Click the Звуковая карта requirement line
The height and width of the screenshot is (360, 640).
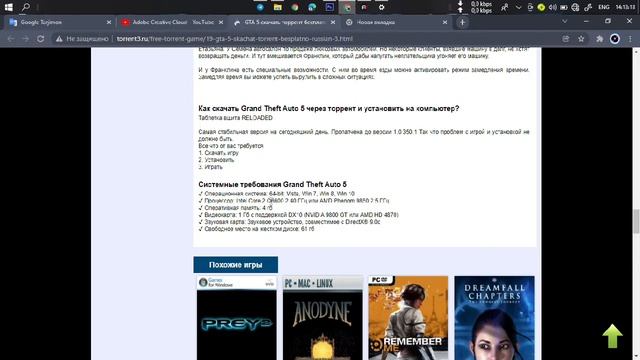[289, 222]
